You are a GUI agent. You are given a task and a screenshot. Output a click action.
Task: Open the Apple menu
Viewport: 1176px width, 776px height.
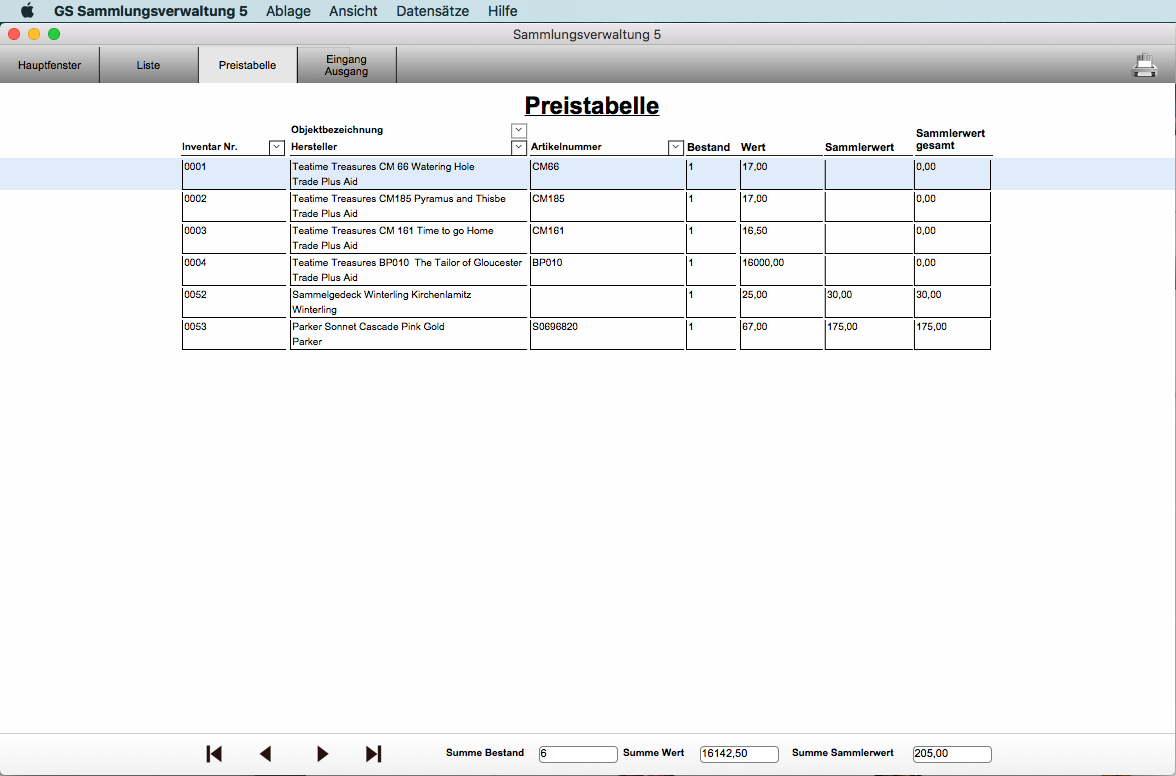coord(27,11)
